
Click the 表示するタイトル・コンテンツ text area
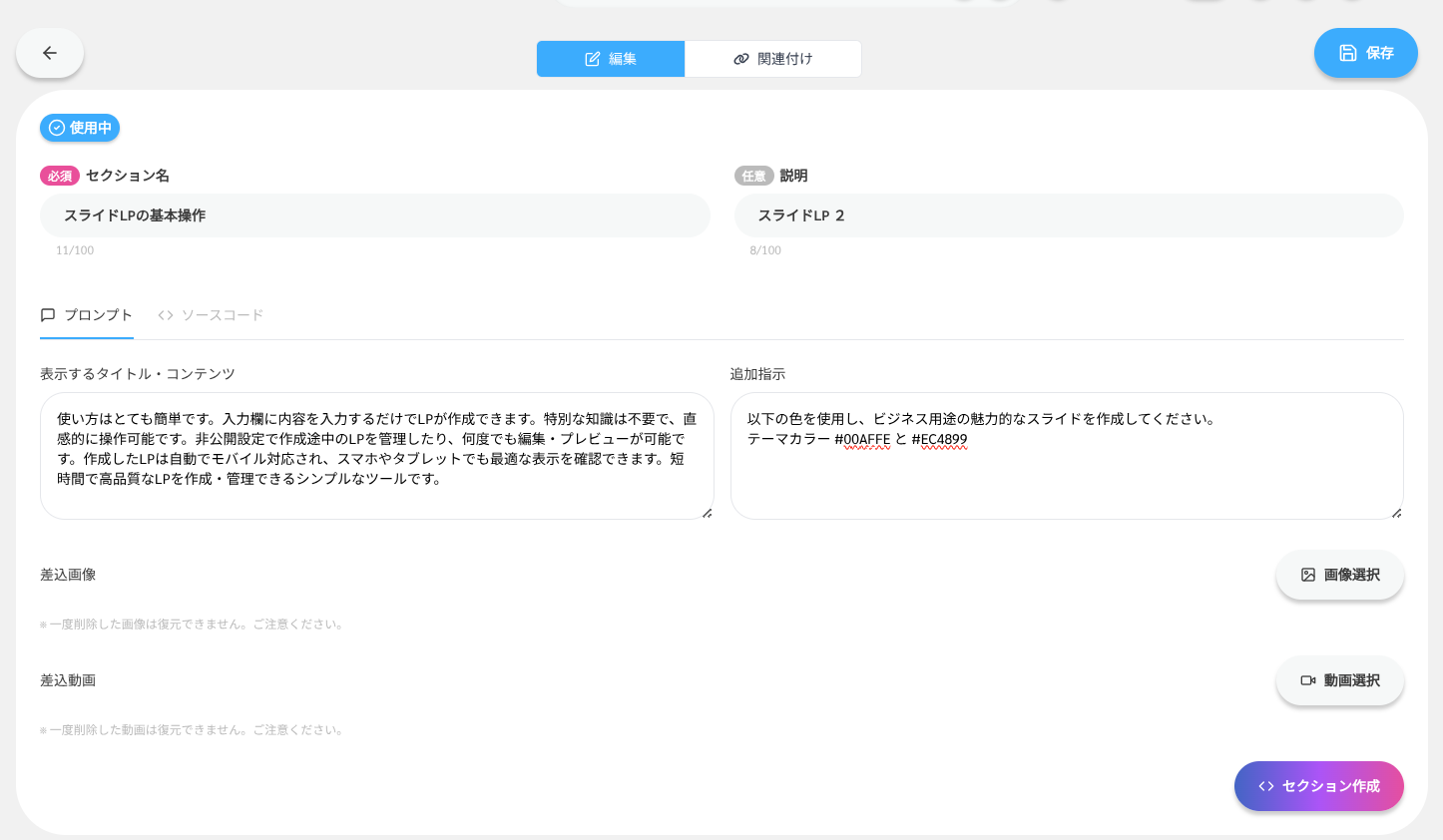[376, 455]
